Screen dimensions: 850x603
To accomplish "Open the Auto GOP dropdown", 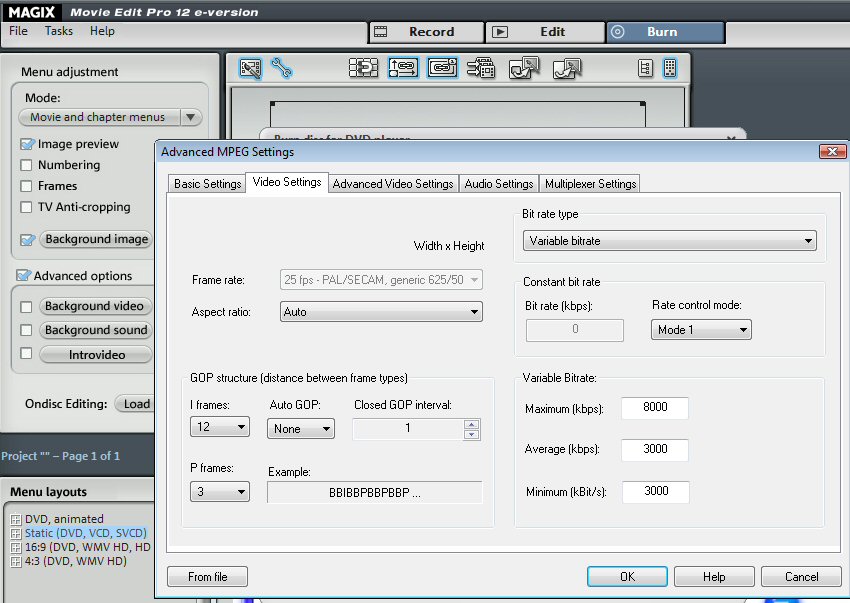I will [300, 429].
